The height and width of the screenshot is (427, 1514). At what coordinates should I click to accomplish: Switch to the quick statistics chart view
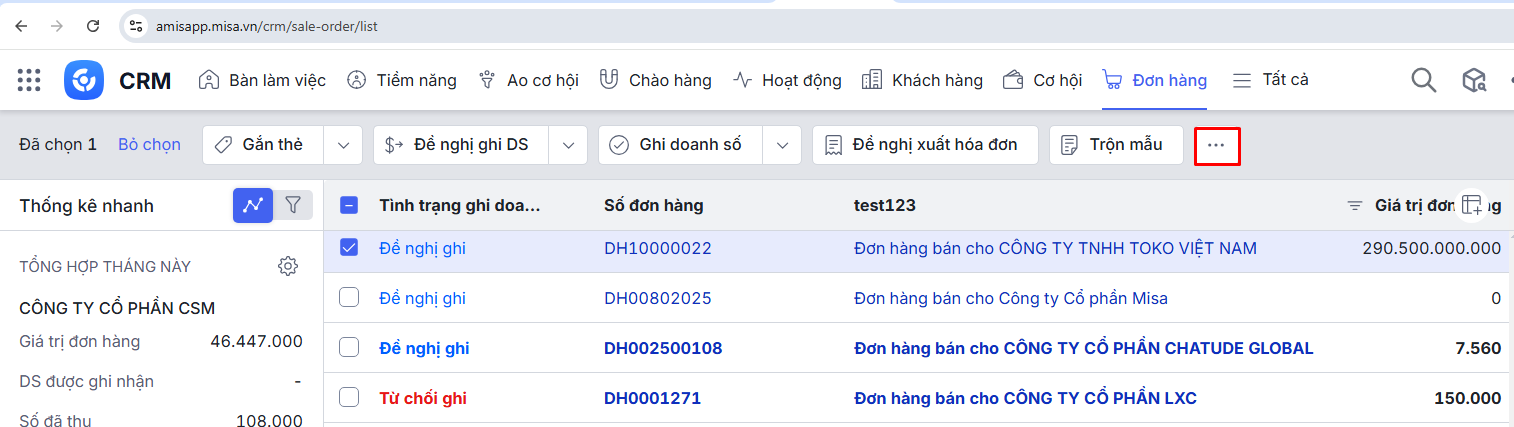click(x=253, y=205)
